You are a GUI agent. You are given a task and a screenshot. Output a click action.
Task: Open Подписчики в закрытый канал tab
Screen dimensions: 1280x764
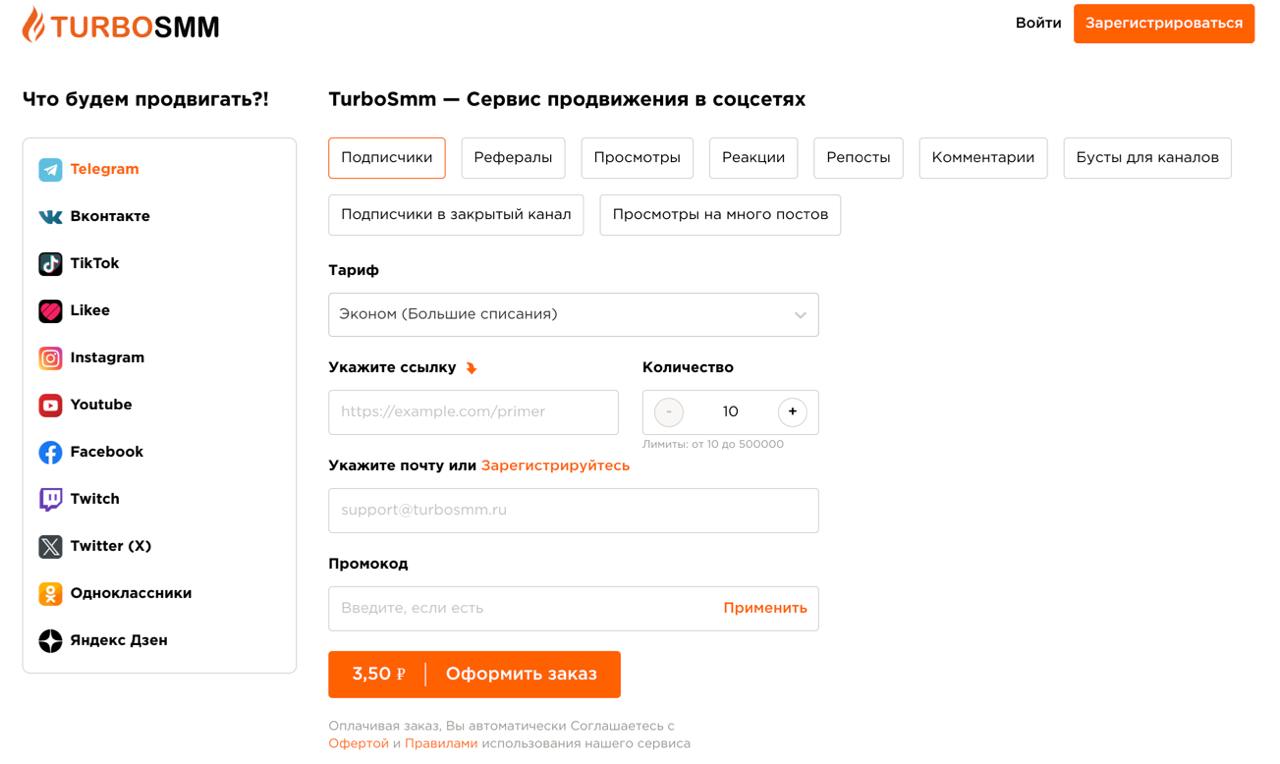click(456, 215)
